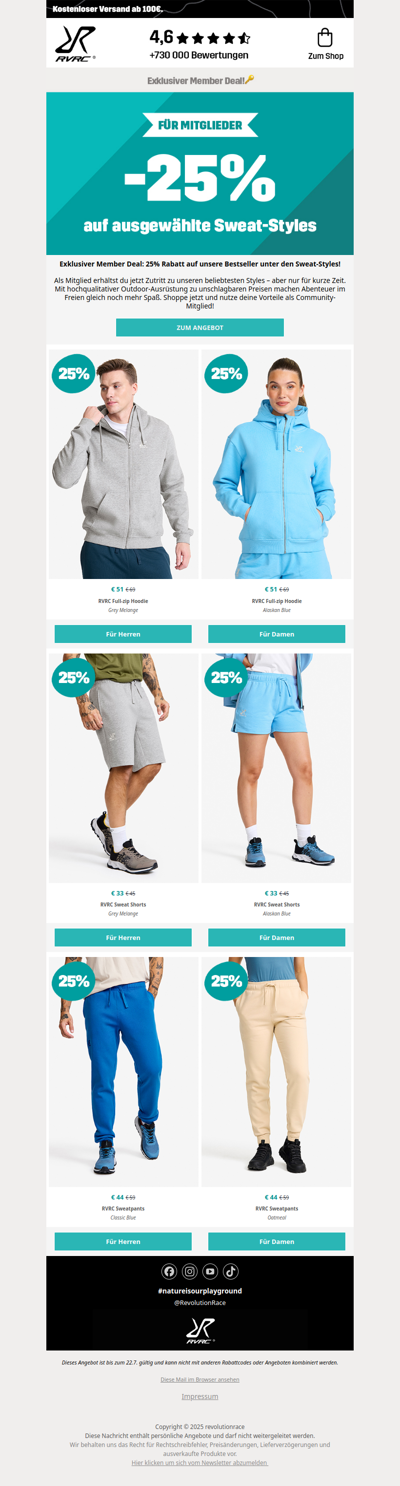The width and height of the screenshot is (400, 1486).
Task: Click the star rating icons
Action: pyautogui.click(x=213, y=38)
